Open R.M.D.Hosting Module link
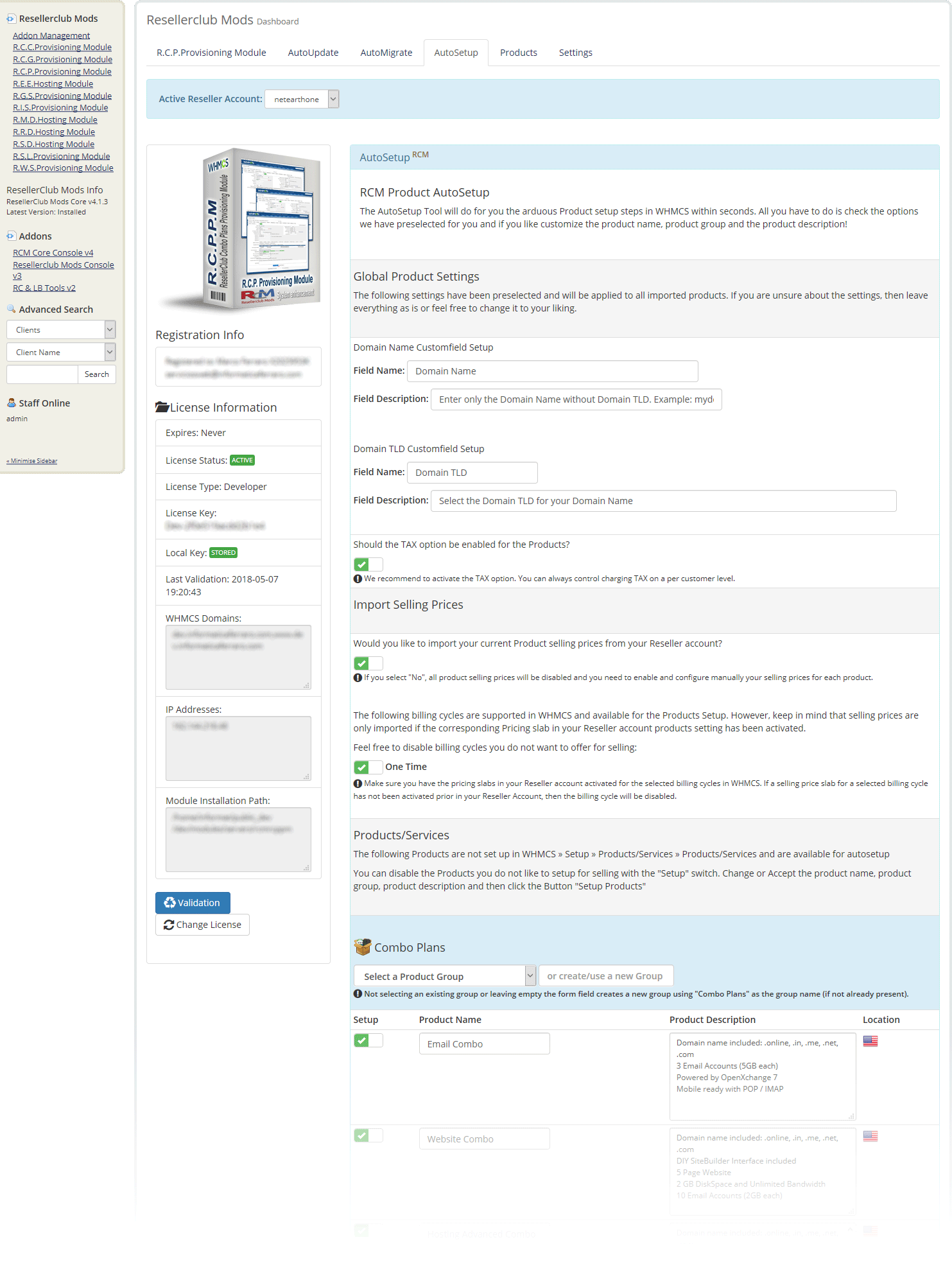 (x=55, y=119)
